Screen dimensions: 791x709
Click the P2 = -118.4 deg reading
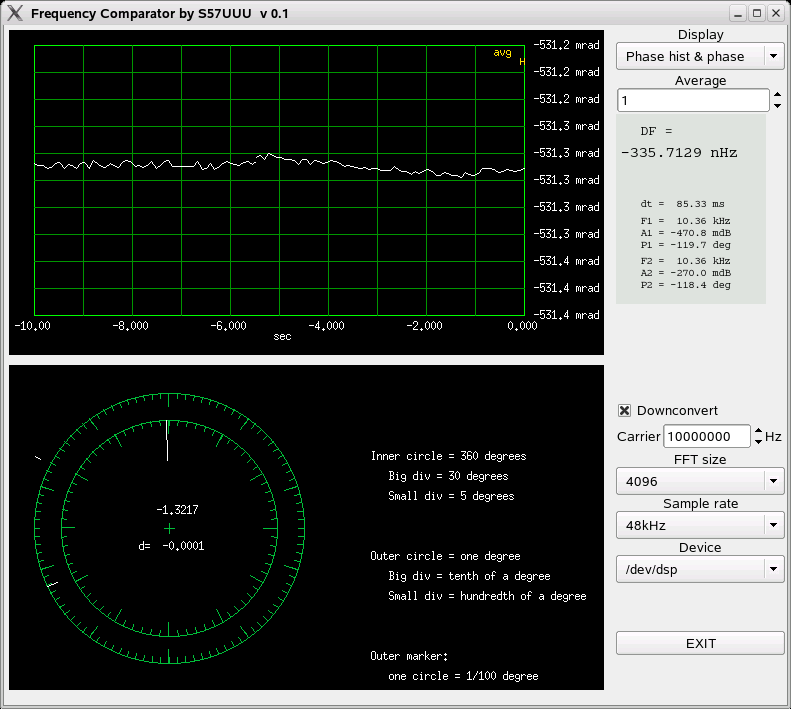pyautogui.click(x=686, y=285)
